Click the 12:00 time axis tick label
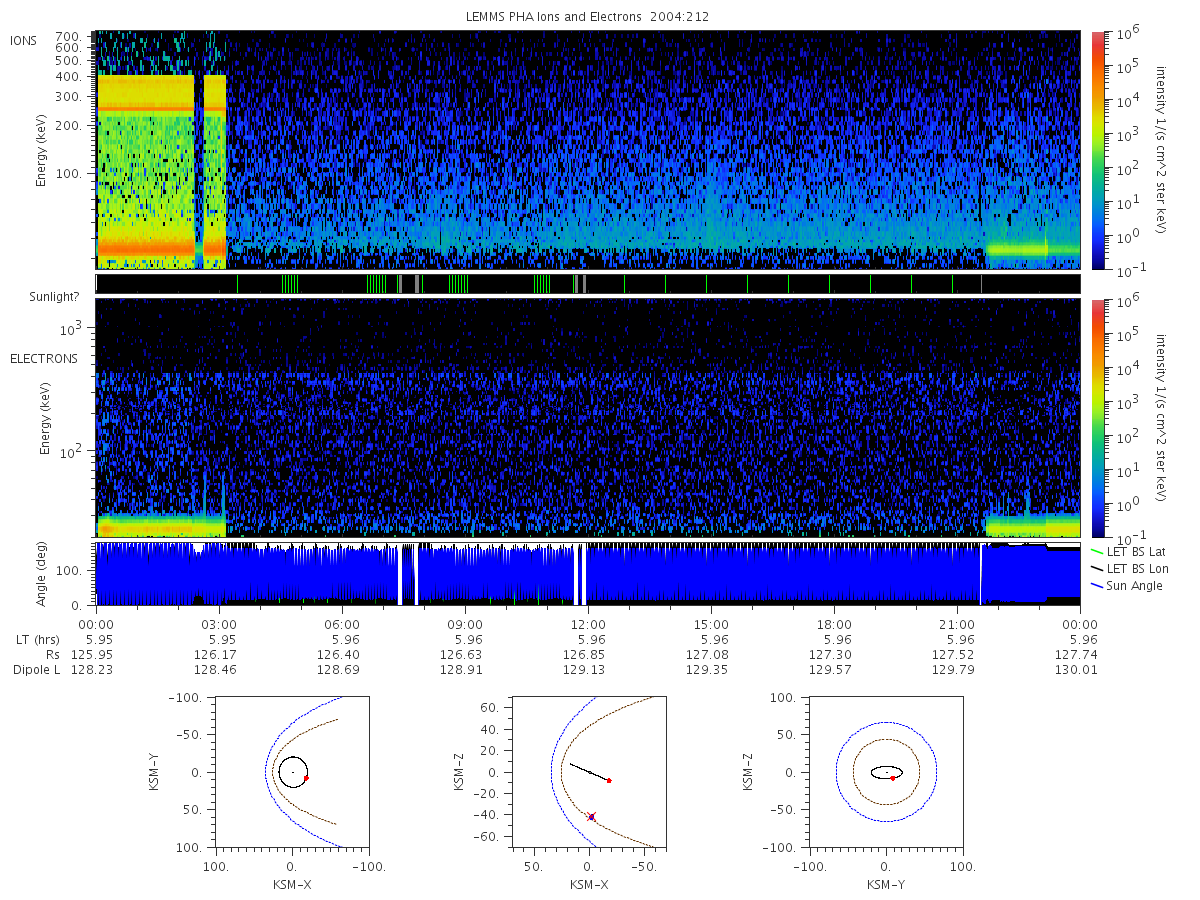Image resolution: width=1200 pixels, height=900 pixels. point(588,623)
